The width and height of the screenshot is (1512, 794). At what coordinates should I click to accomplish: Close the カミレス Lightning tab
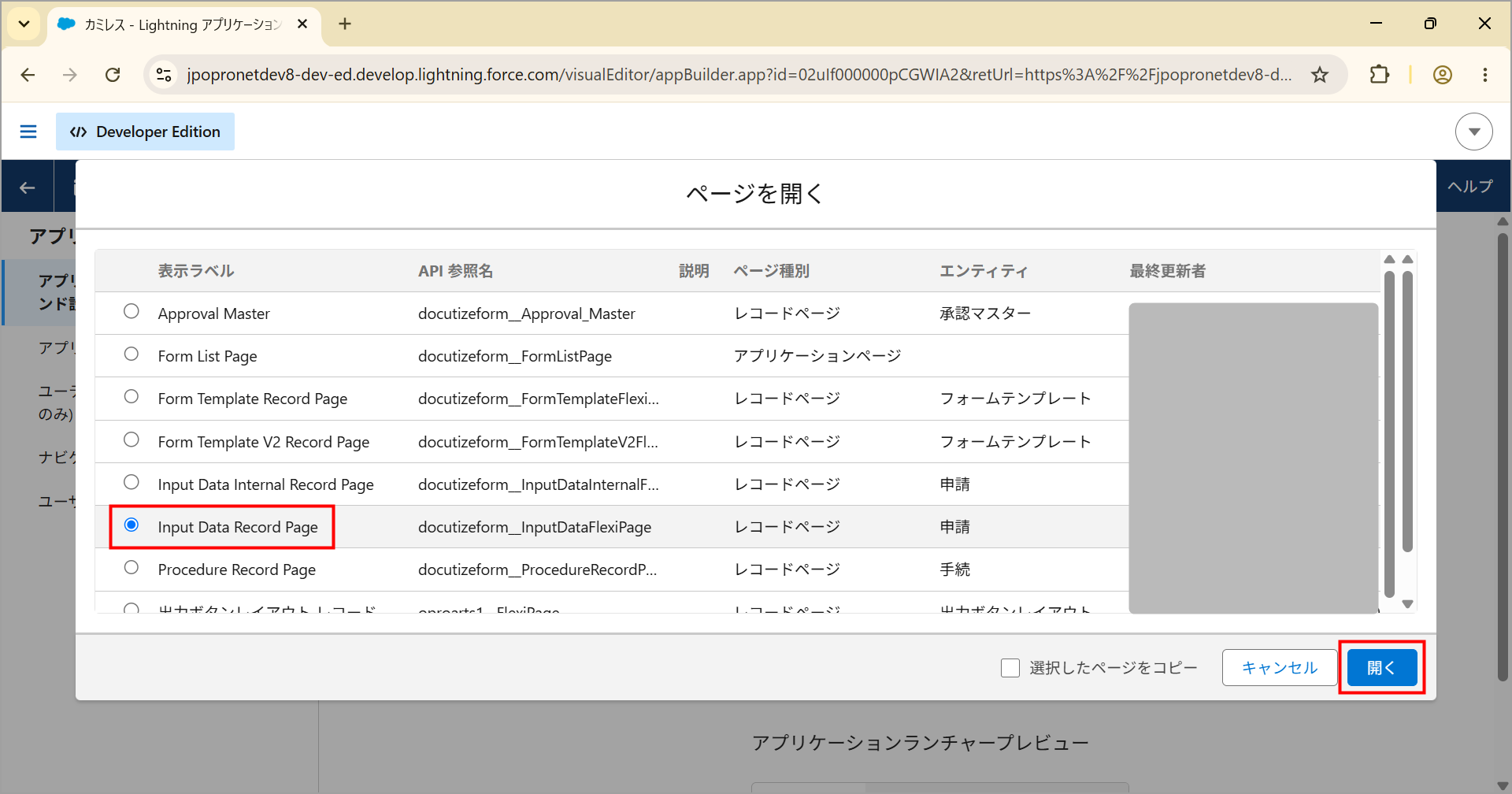tap(302, 24)
